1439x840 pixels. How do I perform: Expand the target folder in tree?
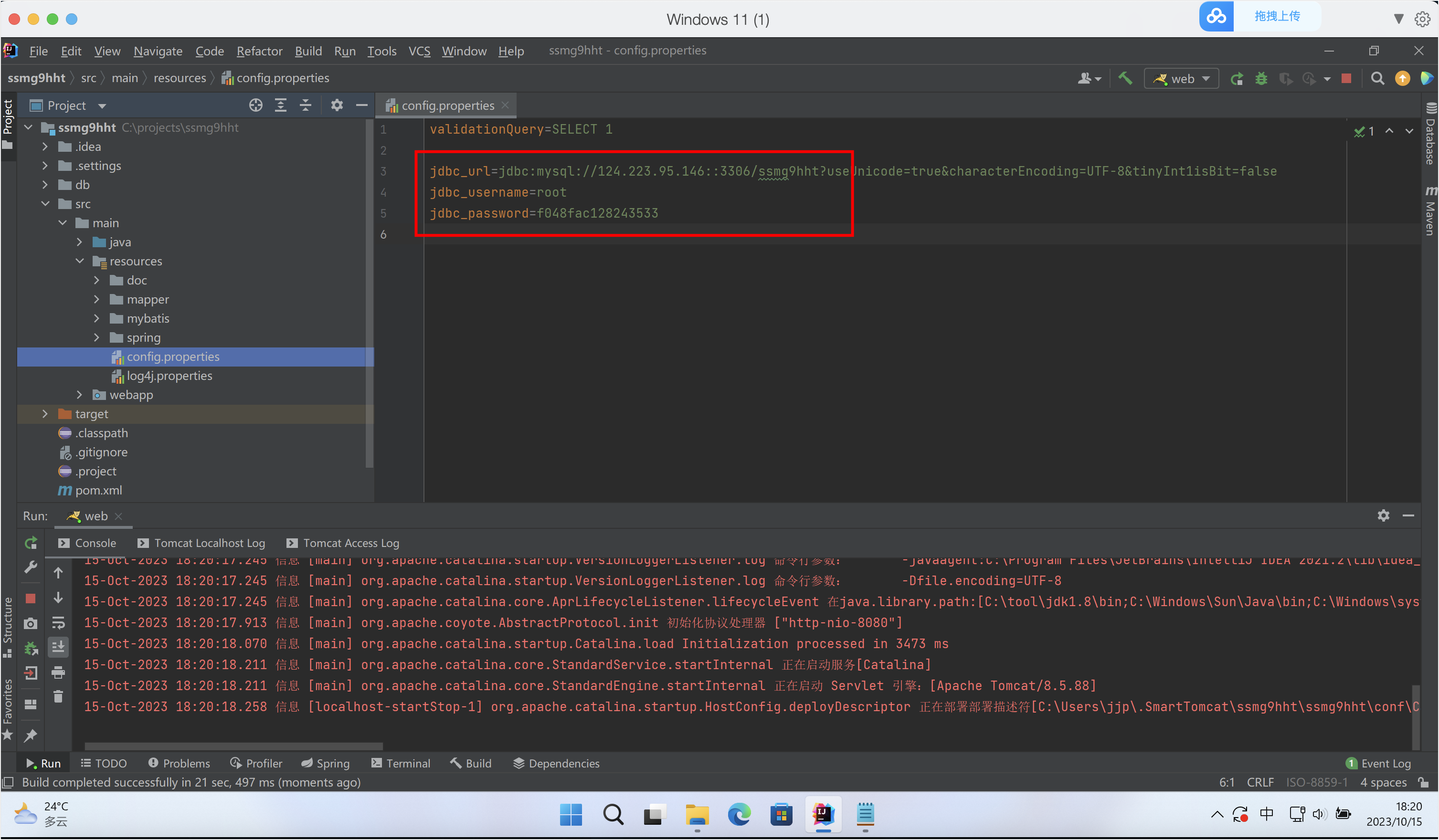(45, 414)
